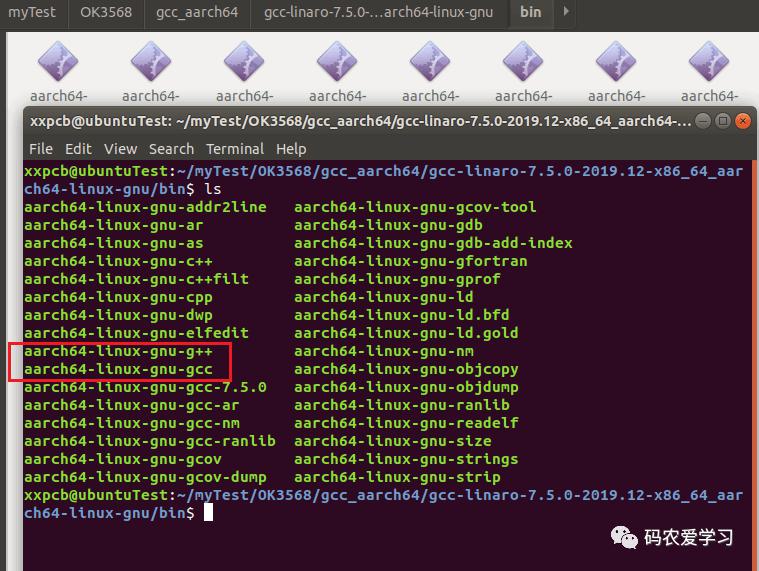Select text aarch64-linux-gnu-cpp
The width and height of the screenshot is (759, 571).
tap(118, 297)
